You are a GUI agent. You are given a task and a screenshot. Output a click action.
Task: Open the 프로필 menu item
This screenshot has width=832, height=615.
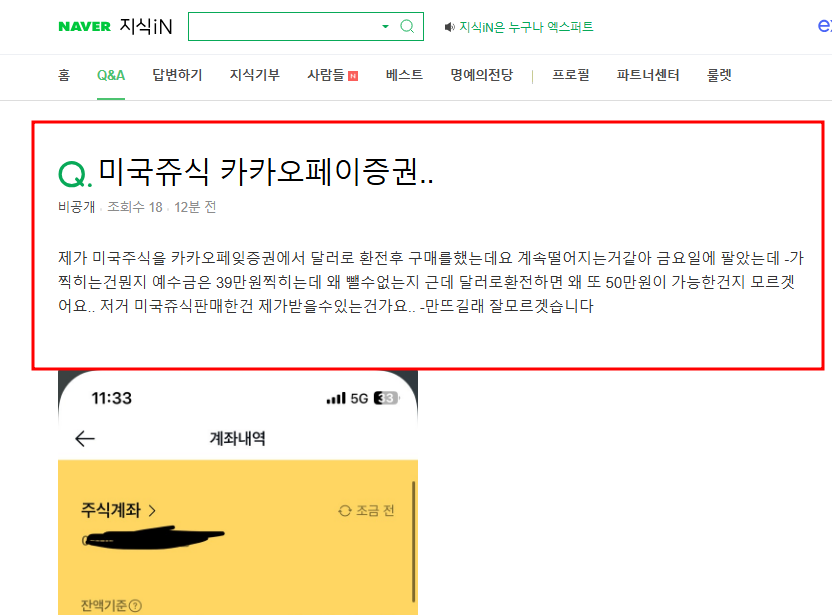(x=571, y=75)
